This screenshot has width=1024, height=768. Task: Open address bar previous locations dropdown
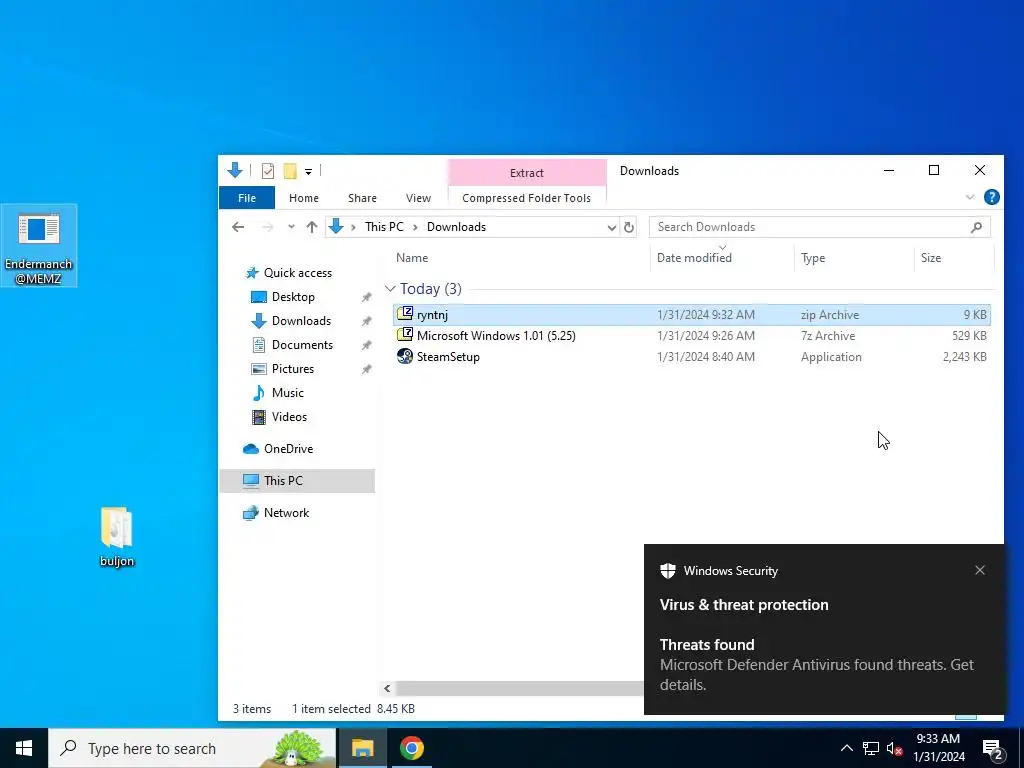coord(611,227)
